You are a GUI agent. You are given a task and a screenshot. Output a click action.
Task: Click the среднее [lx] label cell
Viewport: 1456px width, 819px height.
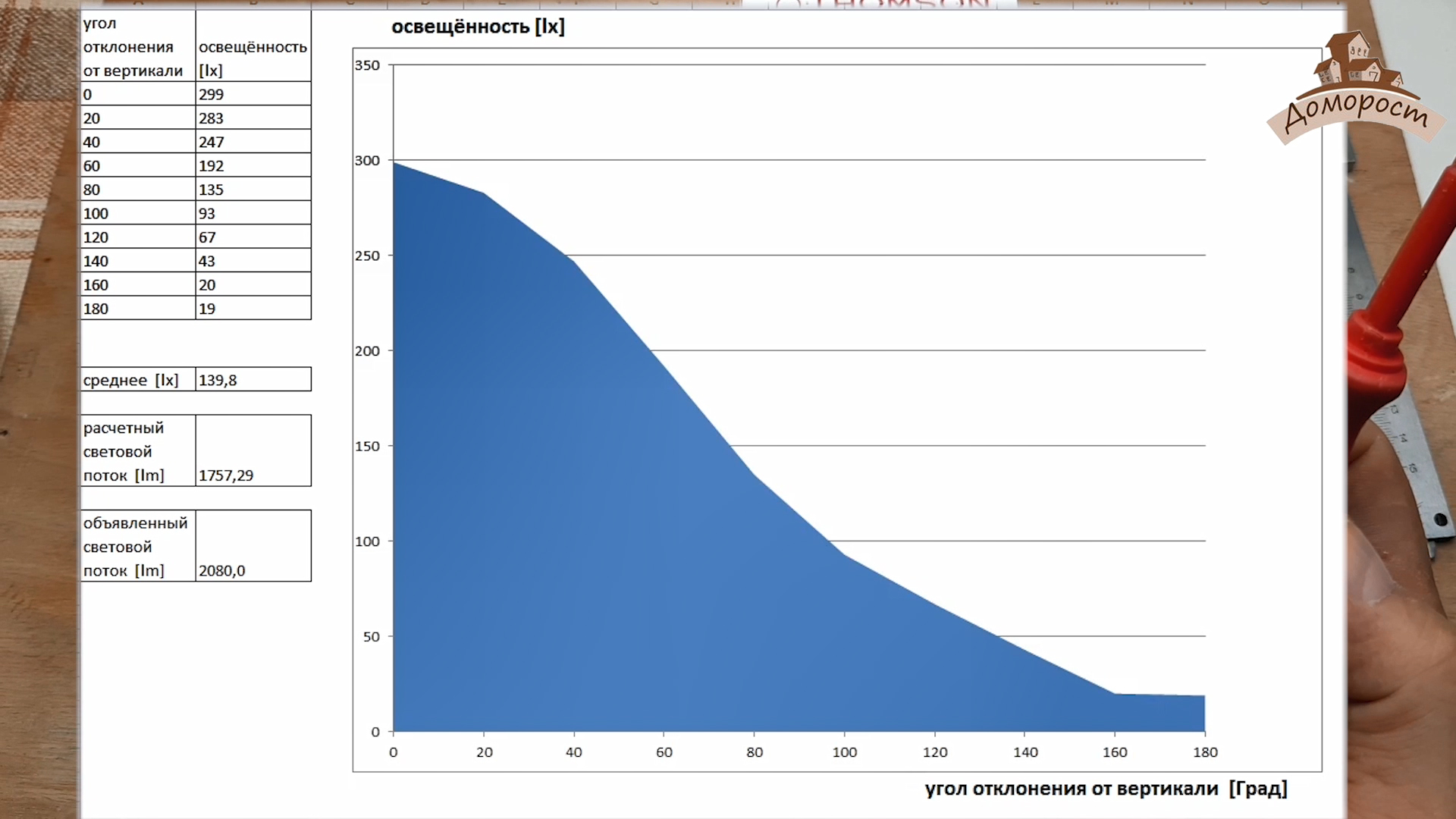point(137,380)
